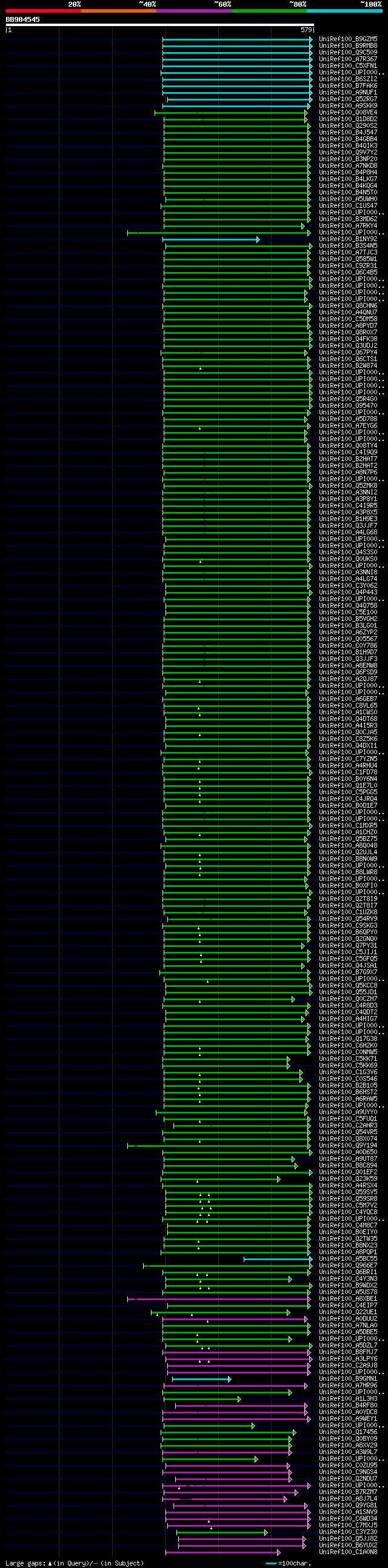This screenshot has height=1568, width=388.
Task: Select hit label UniRef100_Q52RG7
Action: (348, 99)
